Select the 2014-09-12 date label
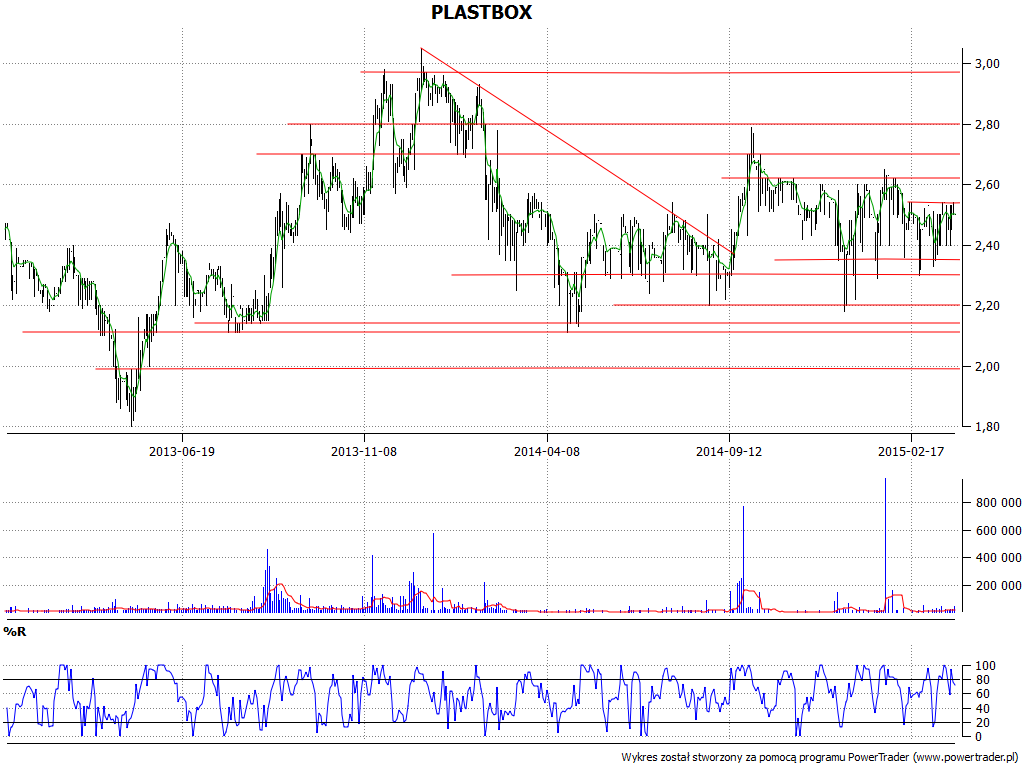 (729, 451)
